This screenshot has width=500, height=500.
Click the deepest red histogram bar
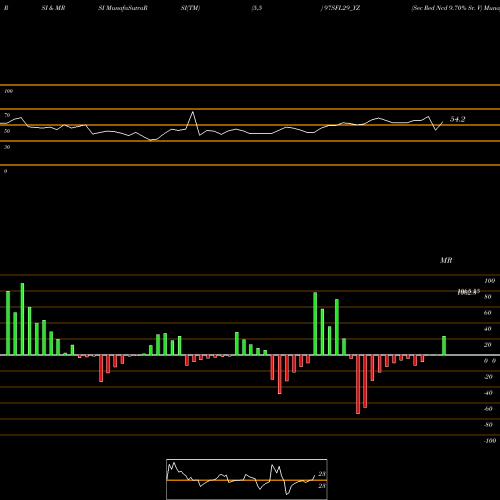358,384
